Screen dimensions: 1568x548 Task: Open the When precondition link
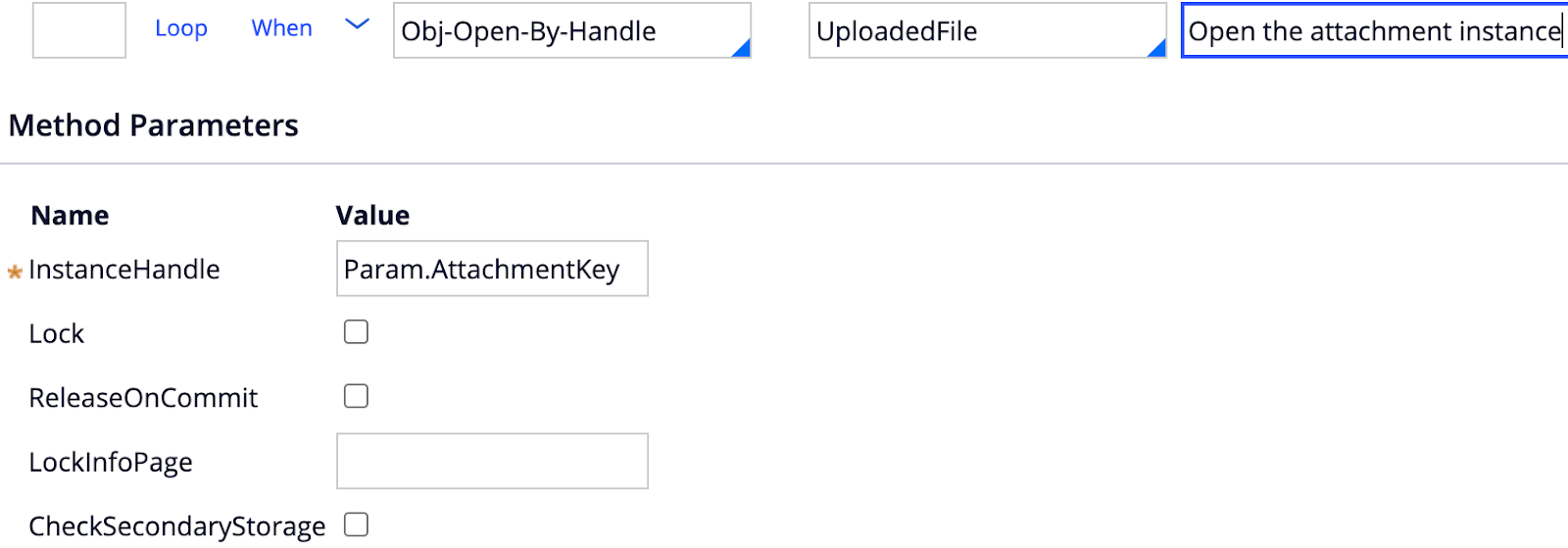pos(281,28)
